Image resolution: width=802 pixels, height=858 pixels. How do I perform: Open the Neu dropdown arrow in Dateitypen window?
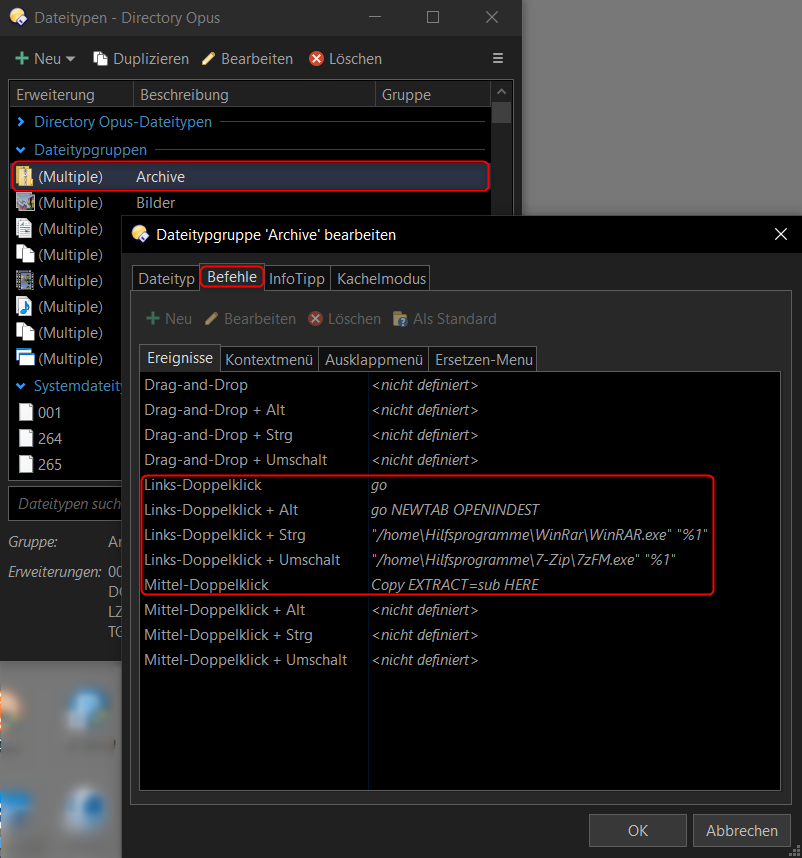(x=70, y=59)
